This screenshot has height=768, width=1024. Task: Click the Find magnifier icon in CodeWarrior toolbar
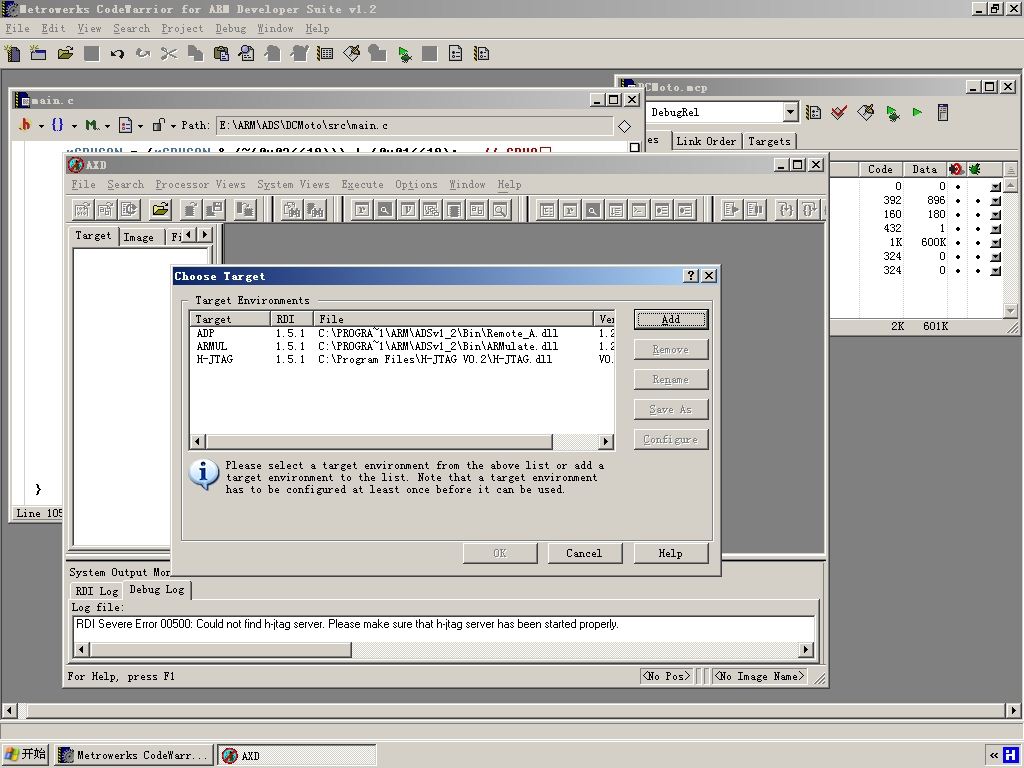click(247, 54)
